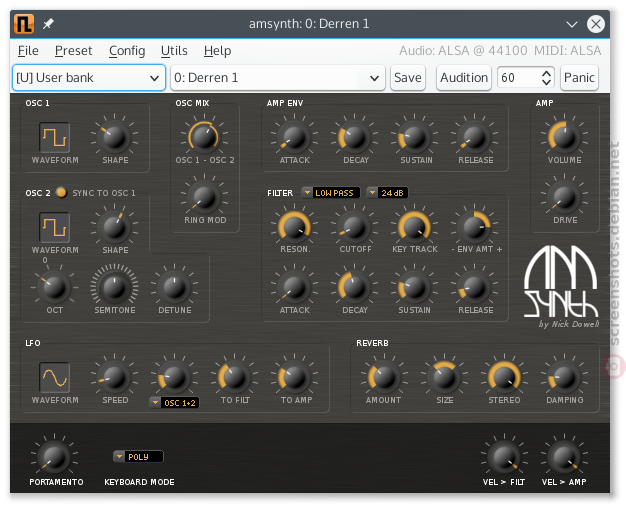Click the Reverb Amount knob
The width and height of the screenshot is (626, 509).
[384, 378]
